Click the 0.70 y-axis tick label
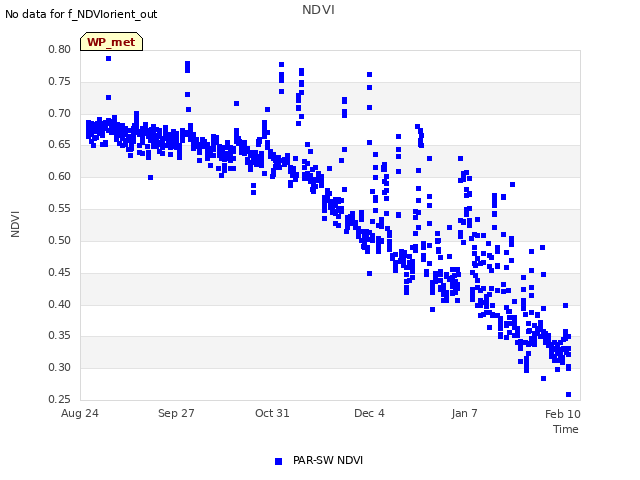This screenshot has height=480, width=640. [60, 113]
